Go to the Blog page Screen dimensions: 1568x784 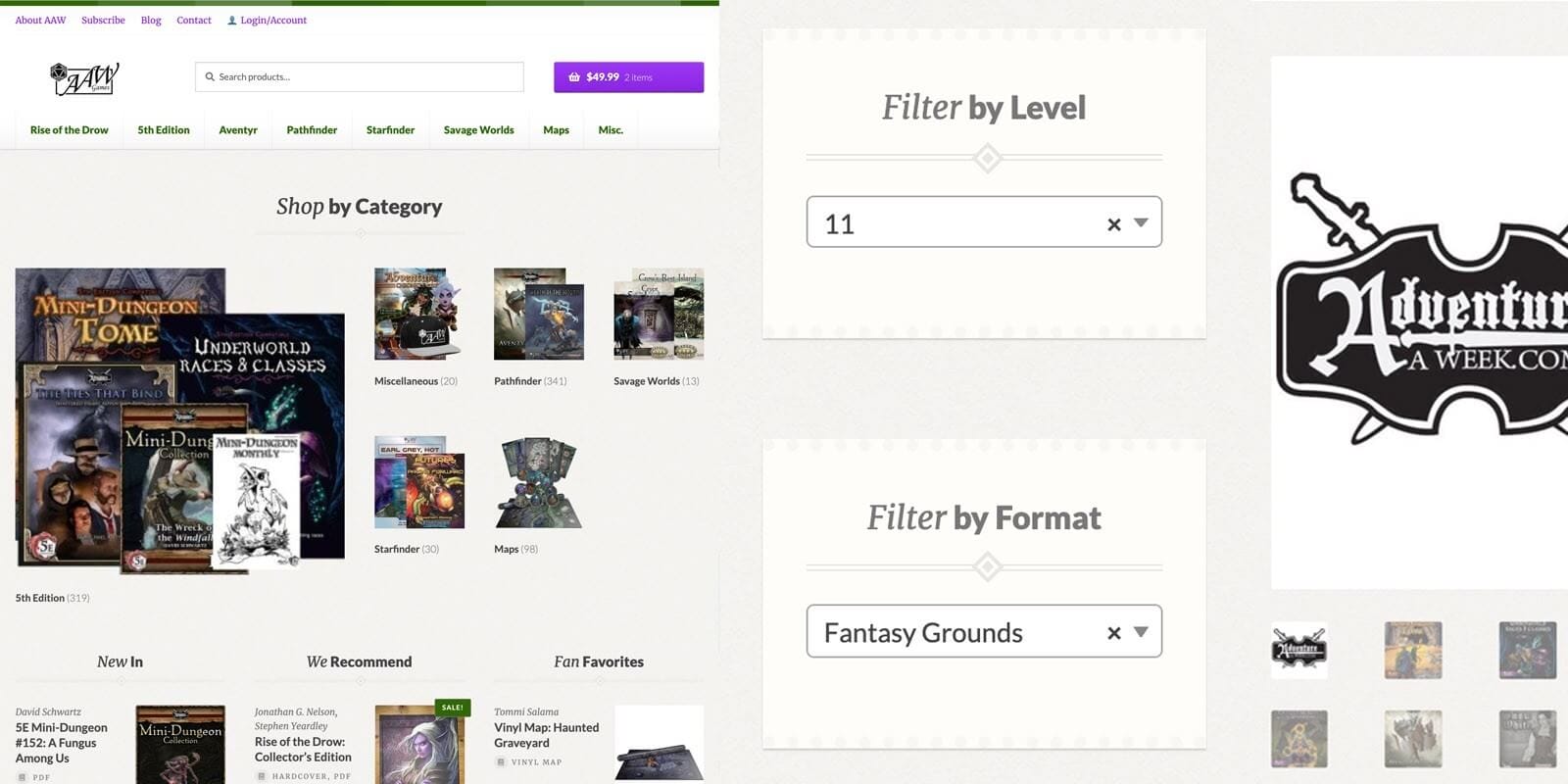151,21
